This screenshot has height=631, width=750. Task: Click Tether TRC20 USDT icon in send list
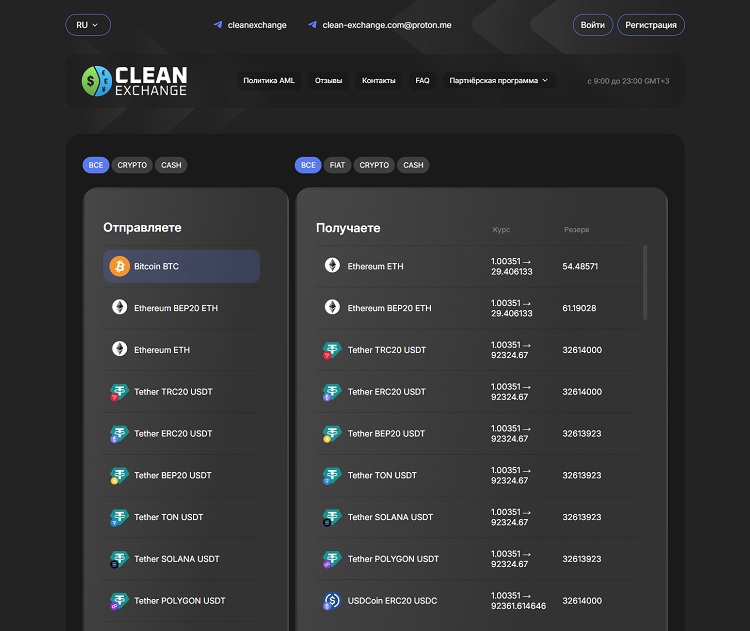[119, 392]
